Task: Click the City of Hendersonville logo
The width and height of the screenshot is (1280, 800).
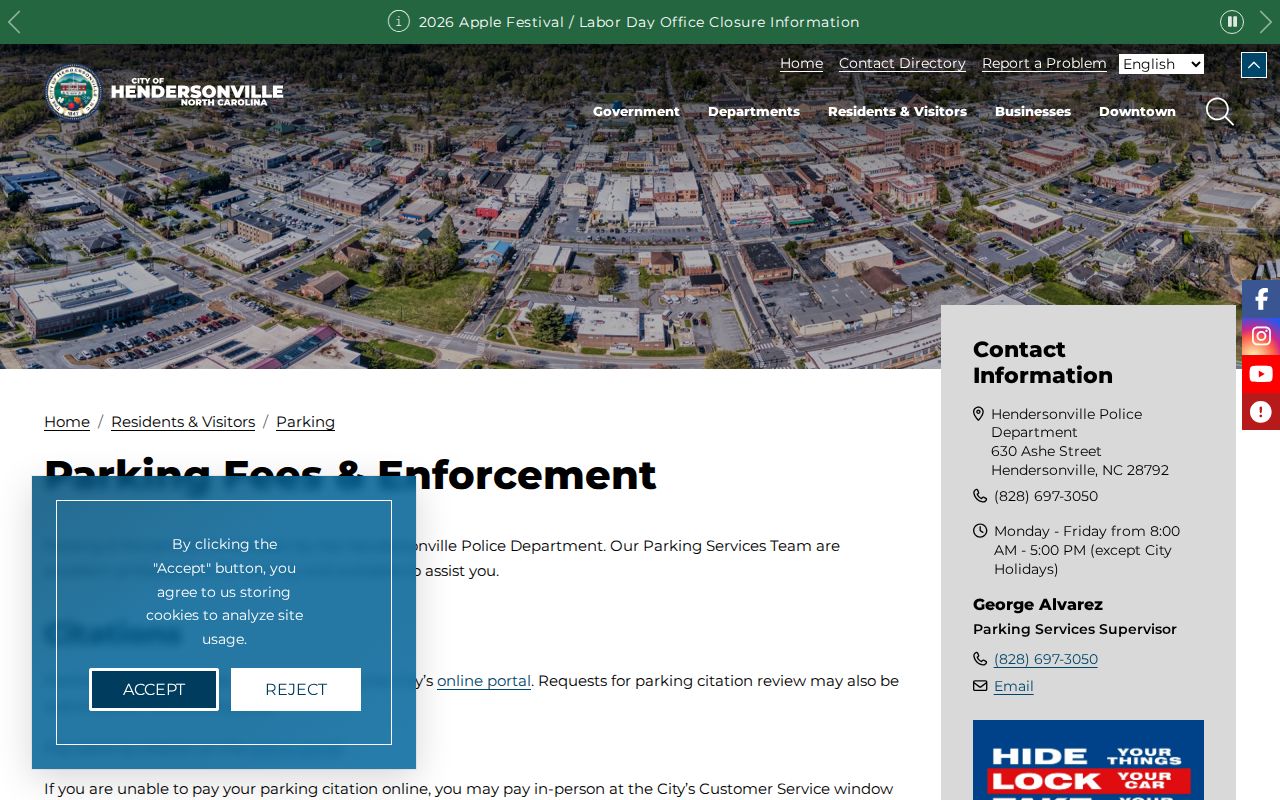Action: click(165, 92)
